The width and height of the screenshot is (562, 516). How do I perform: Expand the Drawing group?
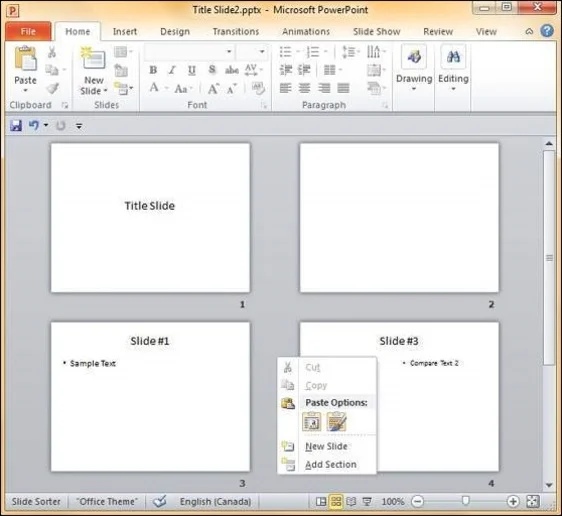(x=414, y=68)
